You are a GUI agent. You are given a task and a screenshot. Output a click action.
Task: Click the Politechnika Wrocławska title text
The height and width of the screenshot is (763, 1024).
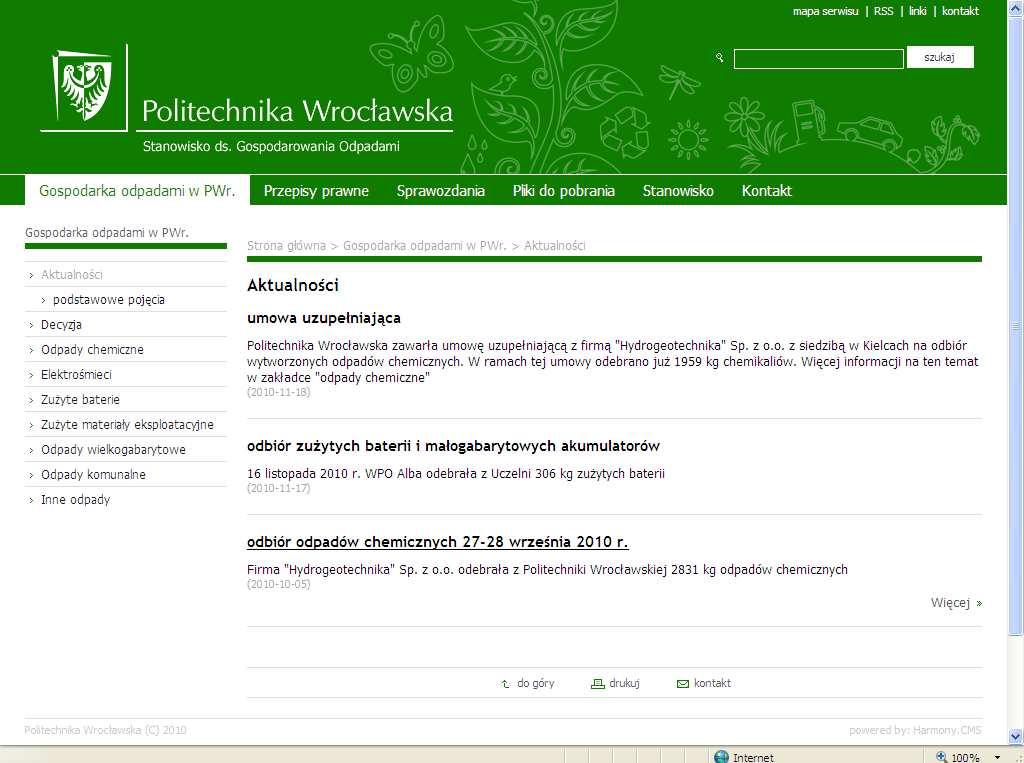coord(297,111)
